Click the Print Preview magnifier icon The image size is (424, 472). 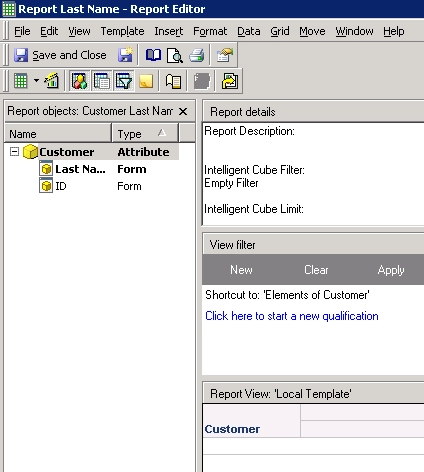point(175,55)
